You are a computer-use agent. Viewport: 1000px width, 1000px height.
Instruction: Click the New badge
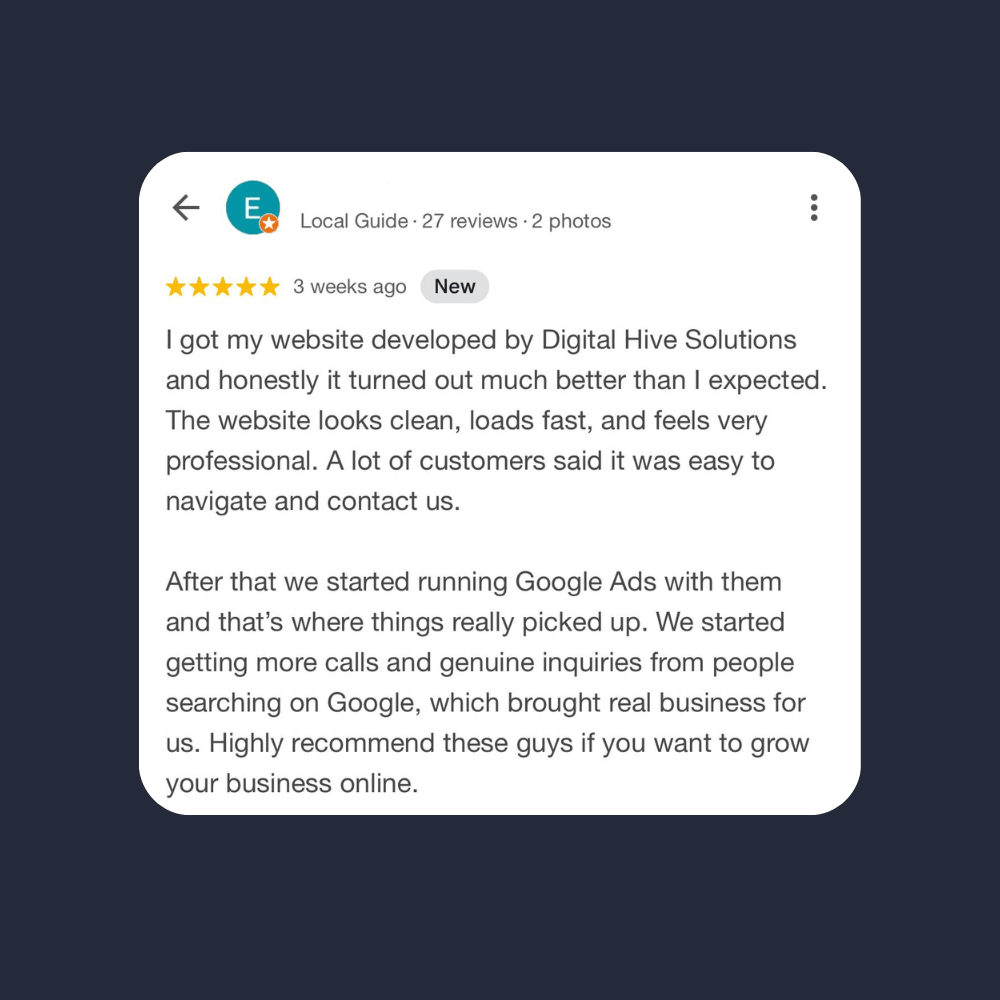454,287
